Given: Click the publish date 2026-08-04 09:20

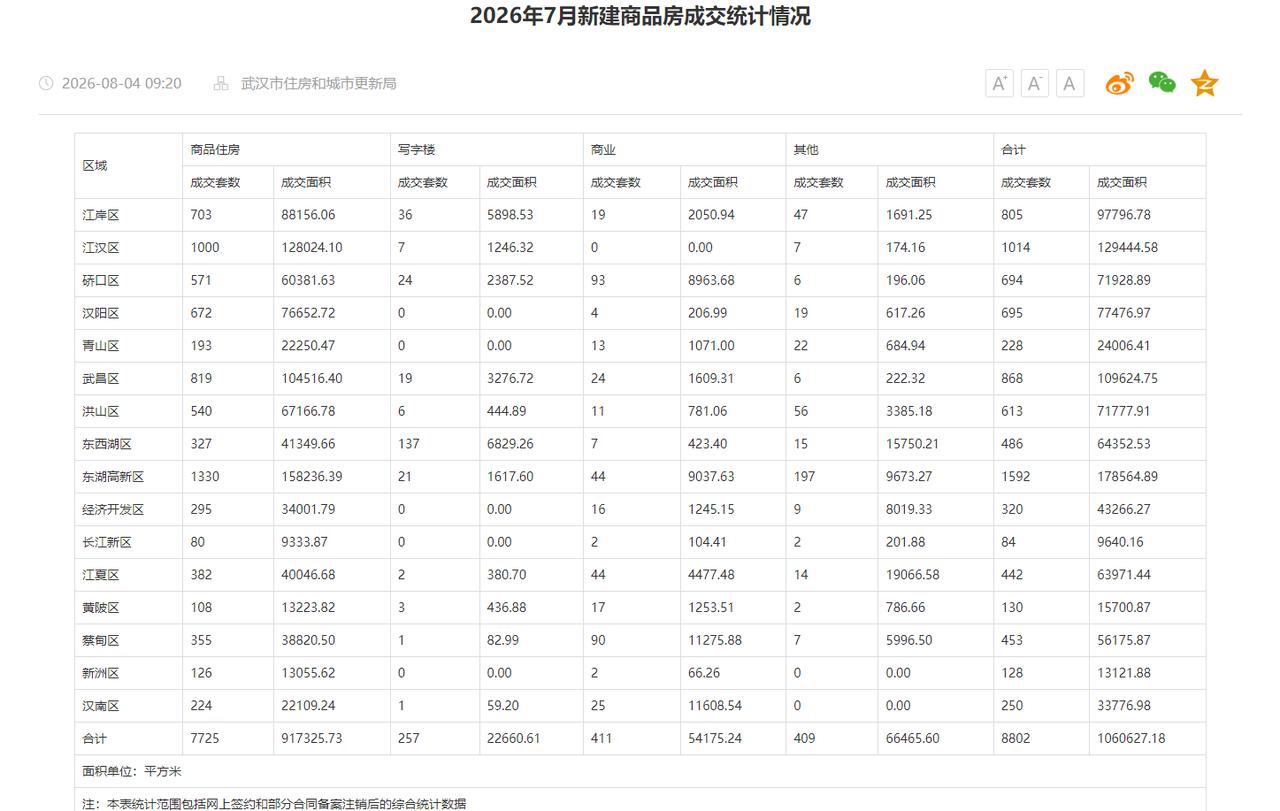Looking at the screenshot, I should (x=122, y=83).
